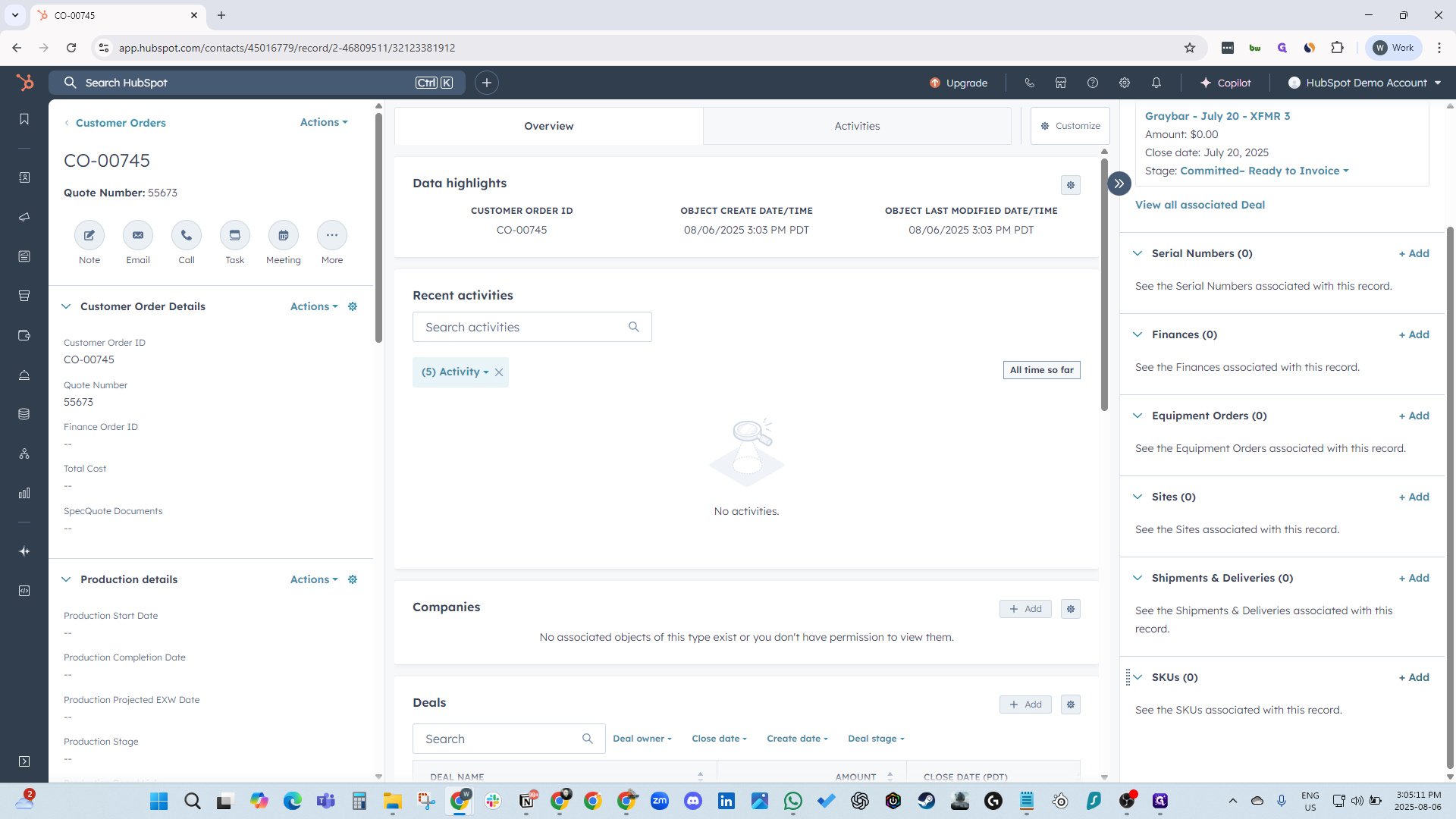The height and width of the screenshot is (819, 1456).
Task: Open Committed- Ready to Invoice stage dropdown
Action: coord(1264,171)
